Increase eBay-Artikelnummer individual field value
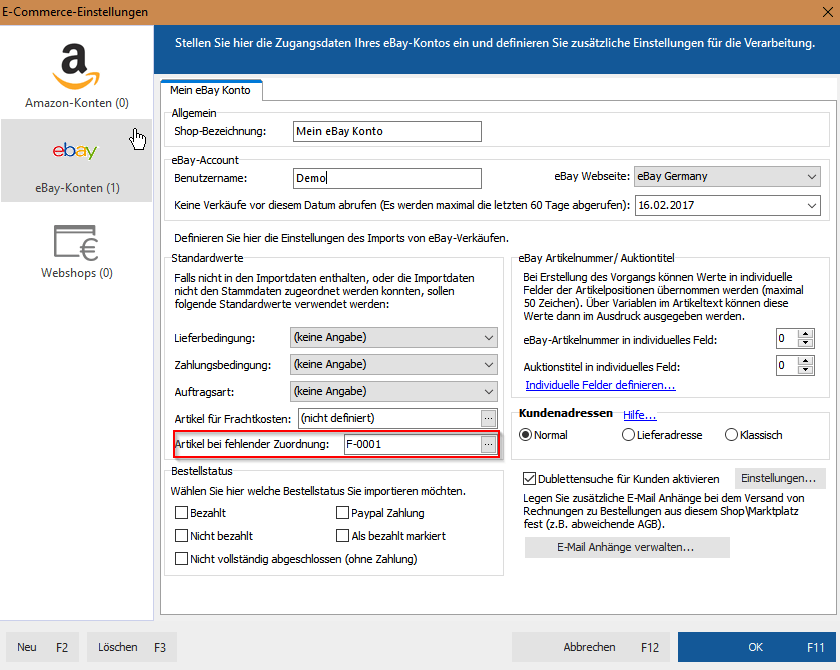 tap(806, 335)
